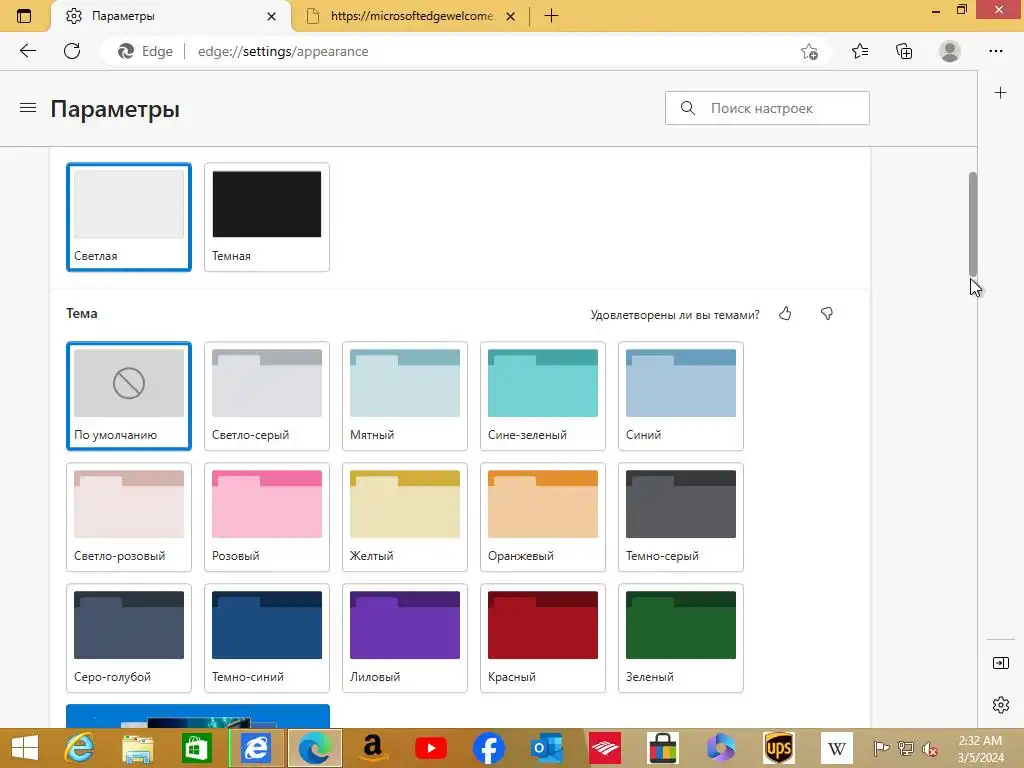Click thumbs up for theme feedback
Image resolution: width=1024 pixels, height=768 pixels.
(x=785, y=314)
